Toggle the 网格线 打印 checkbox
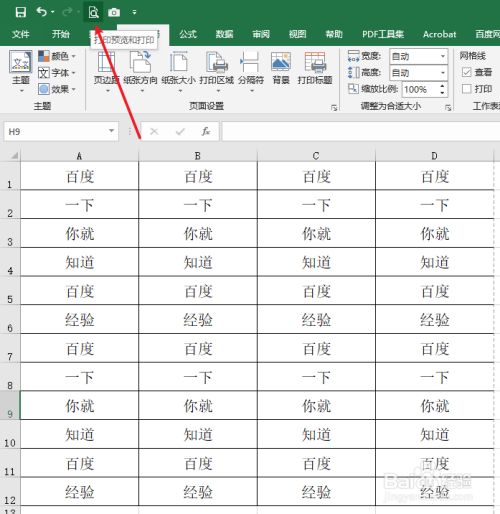This screenshot has height=514, width=500. click(467, 89)
